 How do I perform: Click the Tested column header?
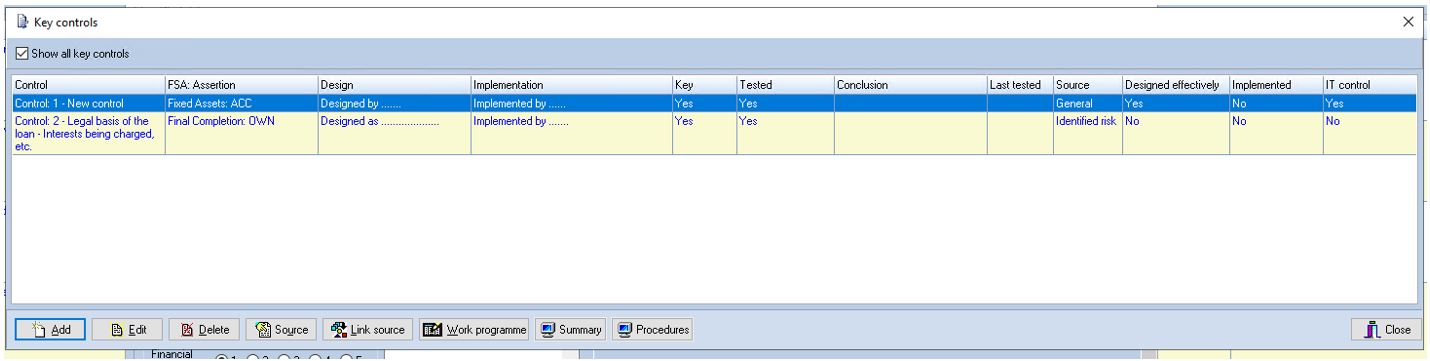[x=785, y=85]
